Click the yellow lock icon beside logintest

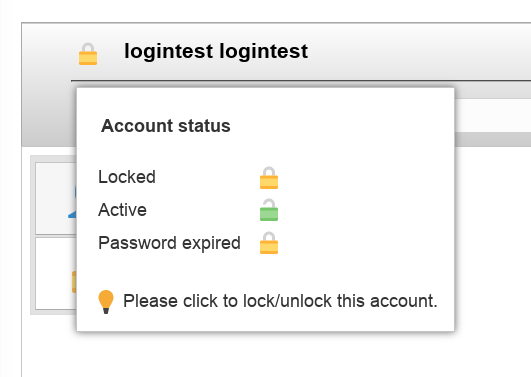point(88,54)
